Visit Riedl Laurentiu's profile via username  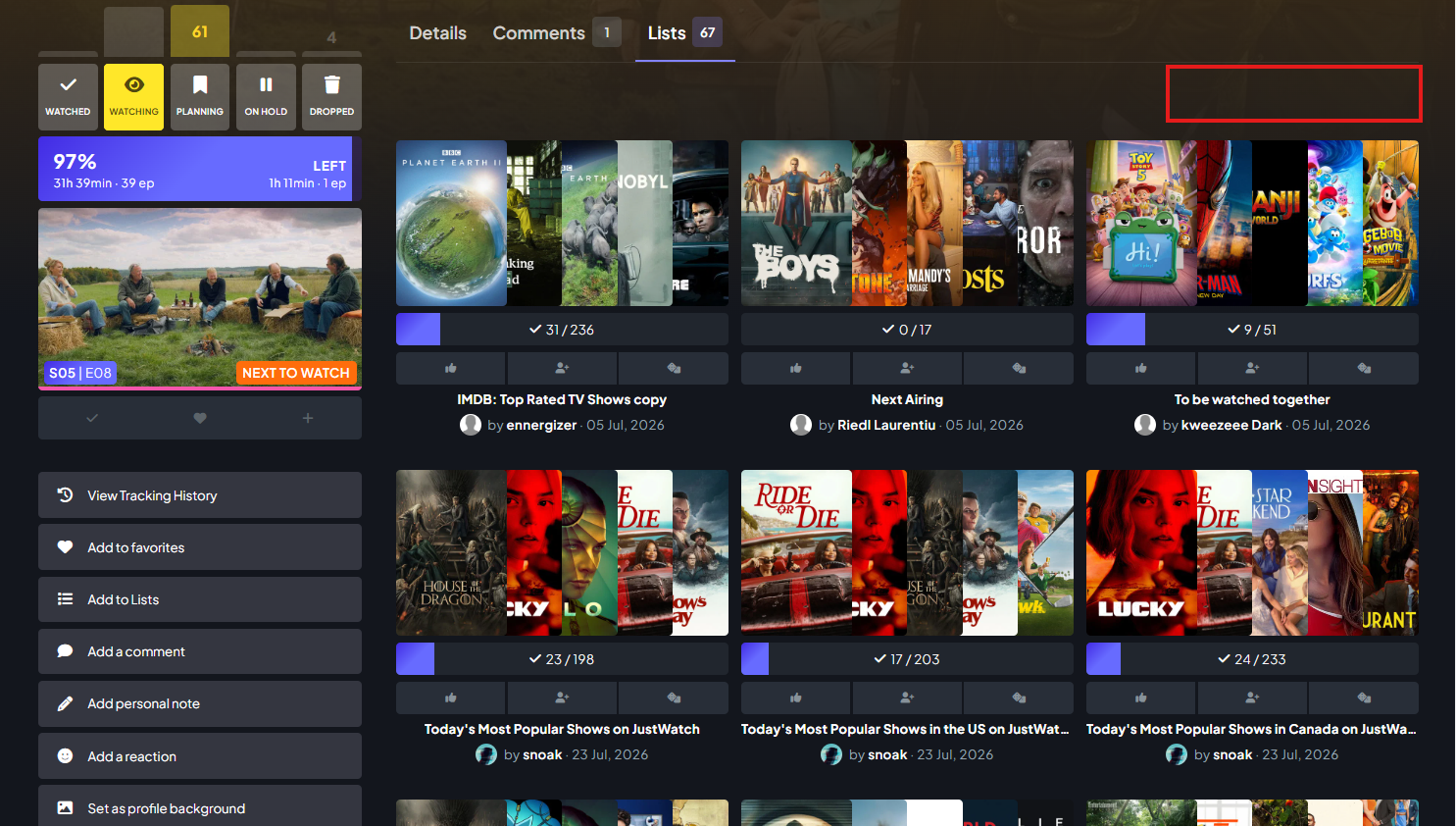tap(886, 425)
